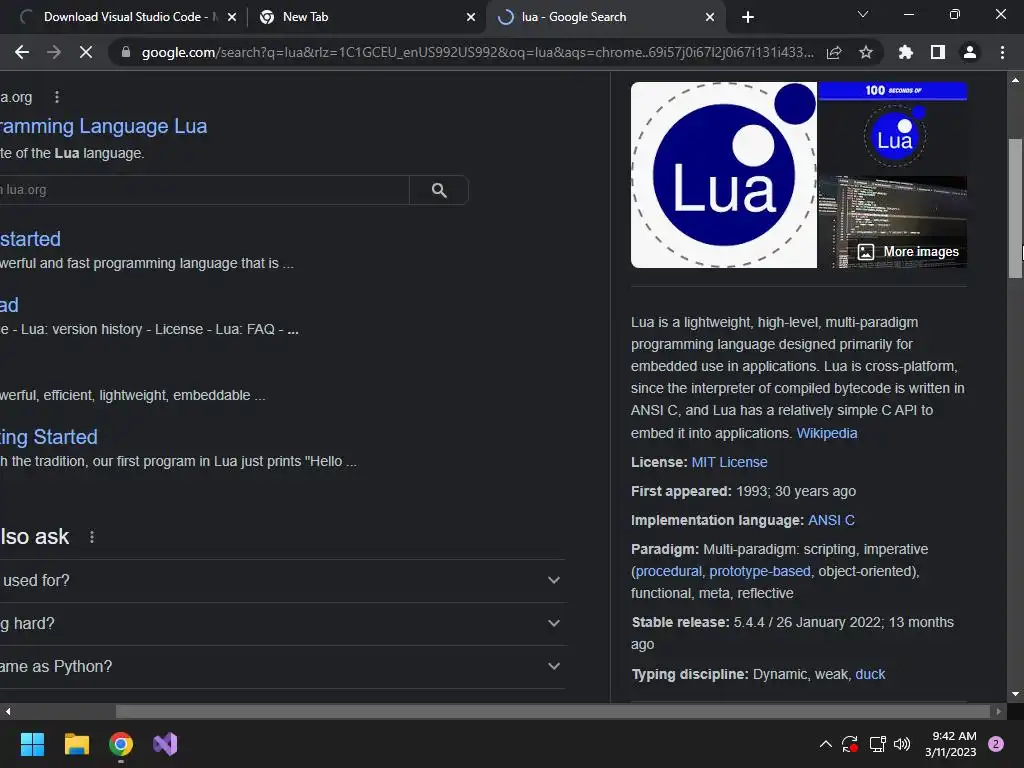Click the site lock icon in address bar

126,52
